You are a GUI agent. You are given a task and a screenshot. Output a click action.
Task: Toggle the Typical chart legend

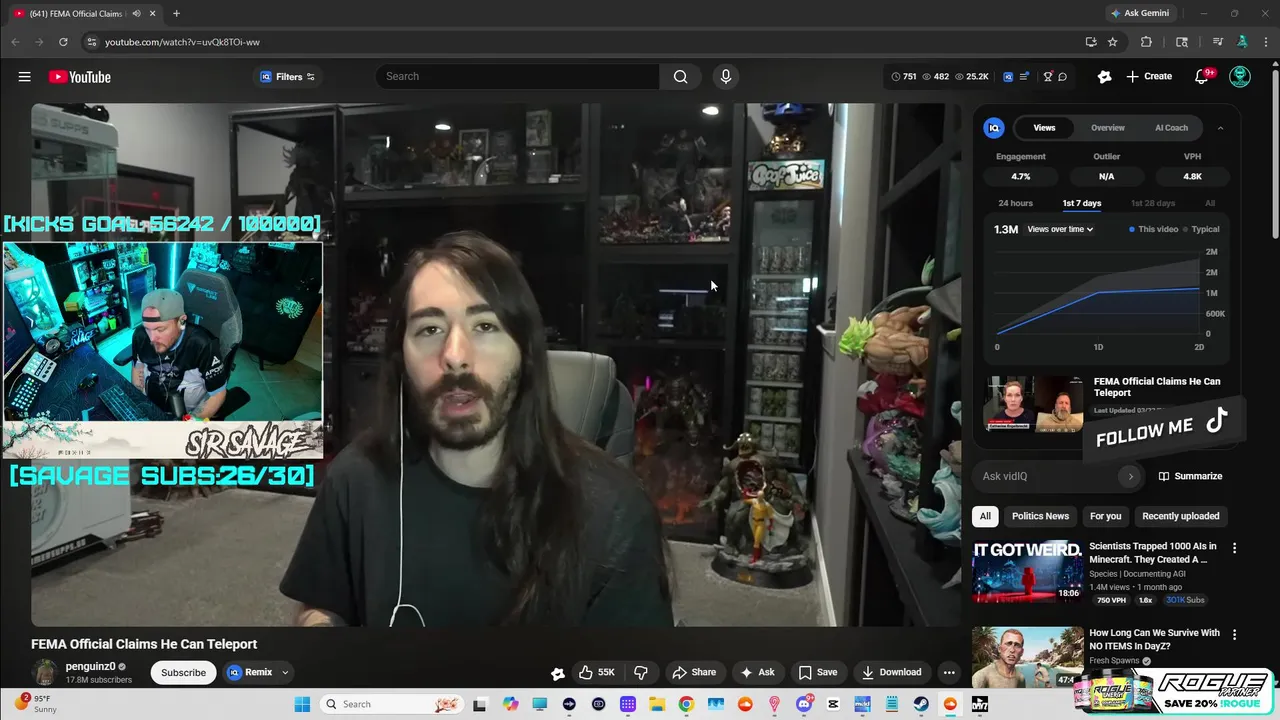(x=1201, y=229)
